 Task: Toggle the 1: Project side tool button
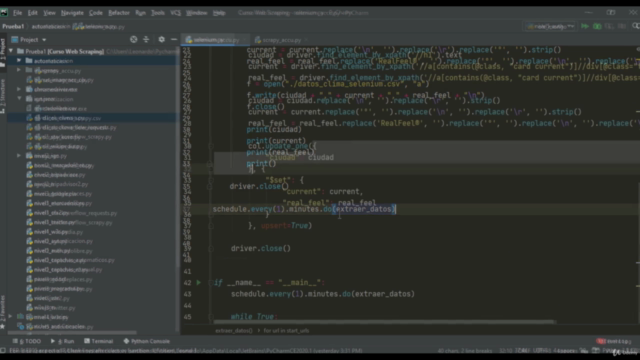[3, 52]
